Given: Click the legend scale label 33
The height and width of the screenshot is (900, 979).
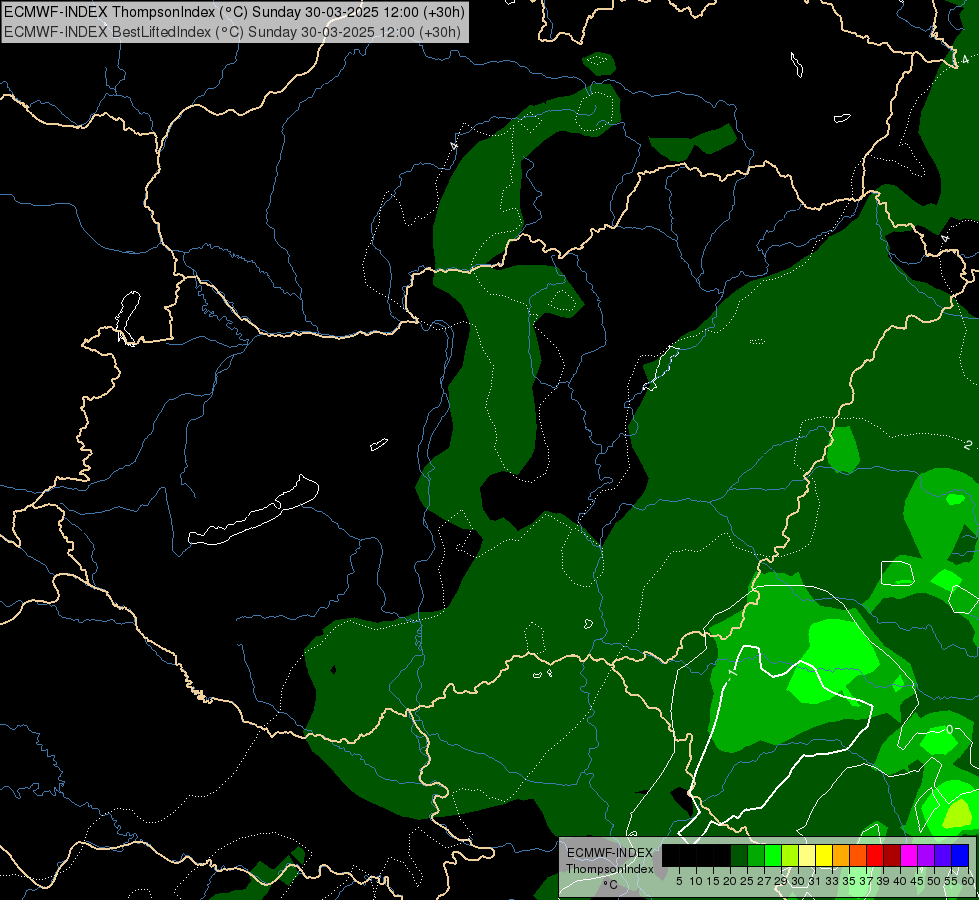Looking at the screenshot, I should tap(832, 881).
